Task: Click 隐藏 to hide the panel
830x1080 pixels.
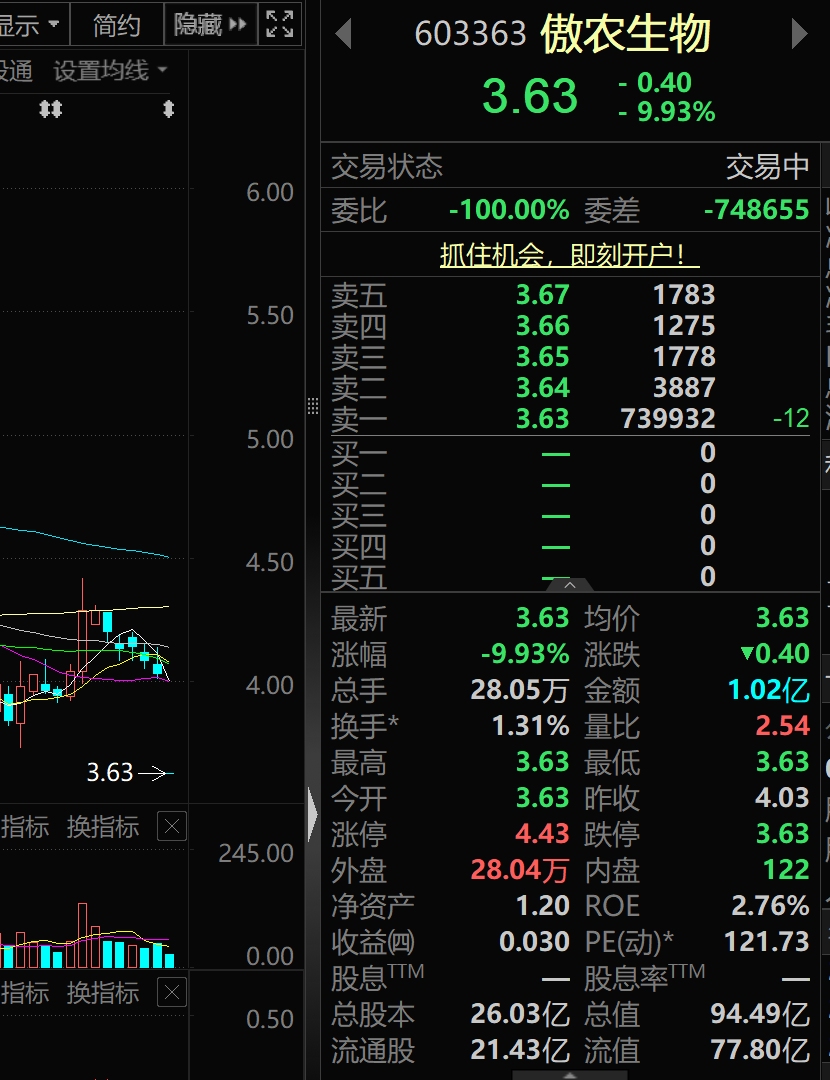Action: (x=210, y=25)
